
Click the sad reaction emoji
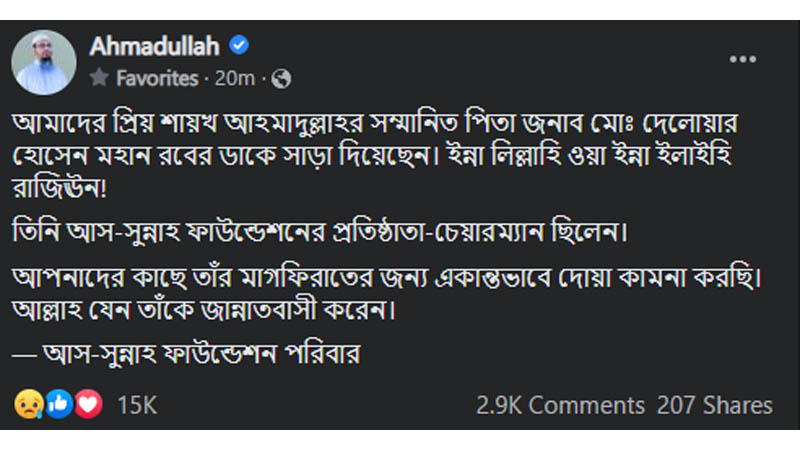pyautogui.click(x=27, y=405)
